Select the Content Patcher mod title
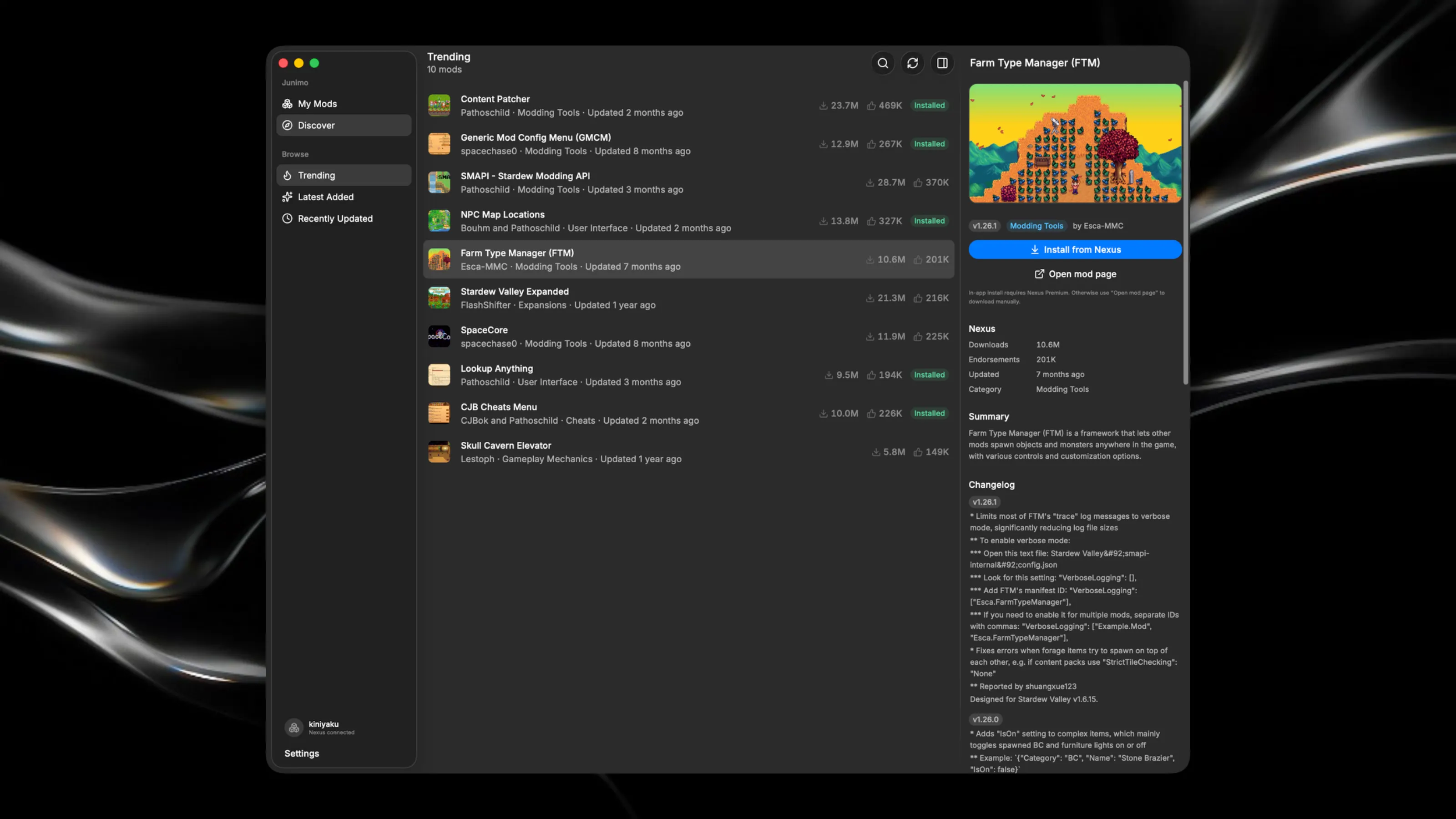The image size is (1456, 819). pyautogui.click(x=495, y=99)
